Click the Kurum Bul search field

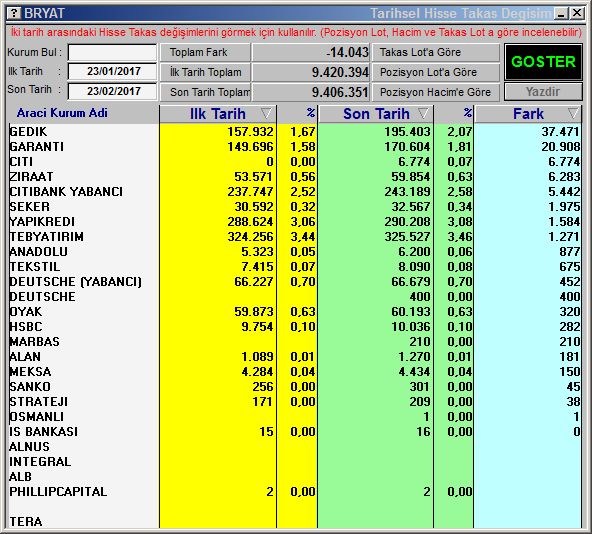pyautogui.click(x=112, y=52)
